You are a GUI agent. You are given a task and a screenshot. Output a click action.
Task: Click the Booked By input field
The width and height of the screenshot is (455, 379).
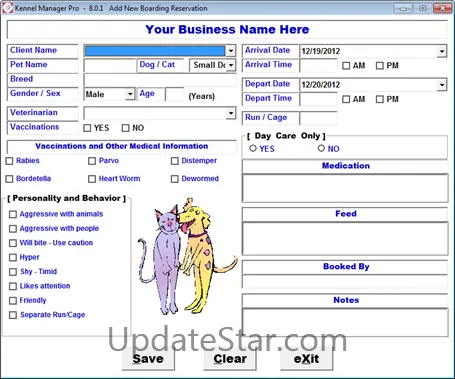tap(345, 282)
